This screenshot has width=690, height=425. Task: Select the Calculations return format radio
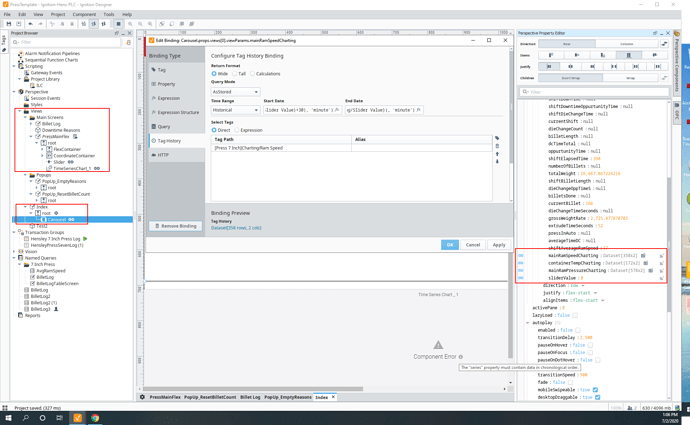[252, 73]
